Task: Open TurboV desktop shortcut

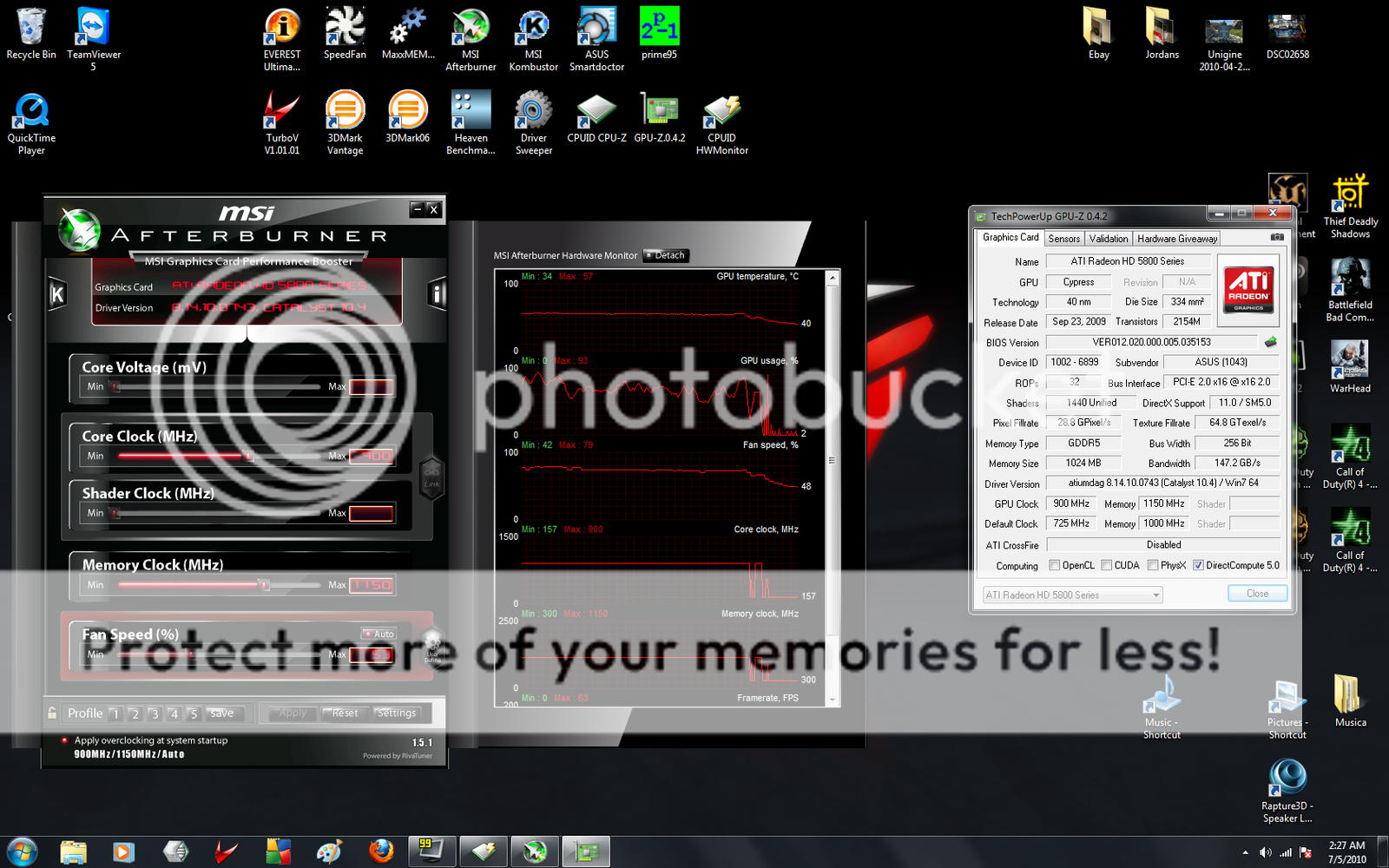Action: point(282,123)
